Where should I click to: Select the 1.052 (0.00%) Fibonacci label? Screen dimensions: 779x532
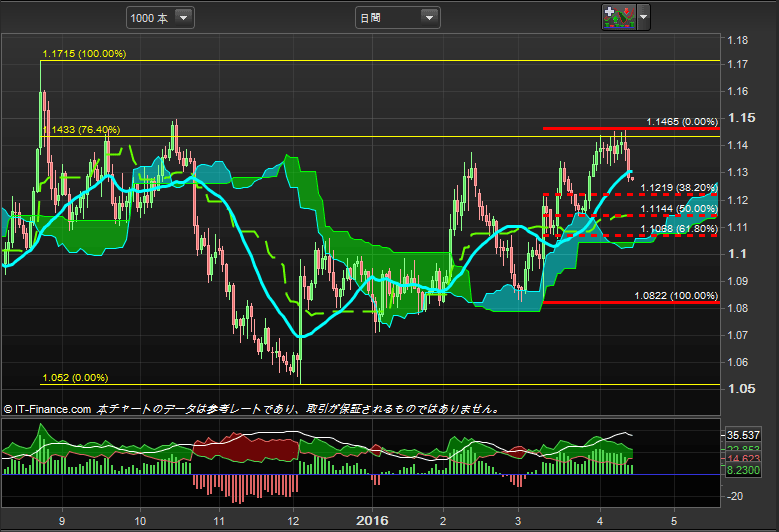[75, 378]
